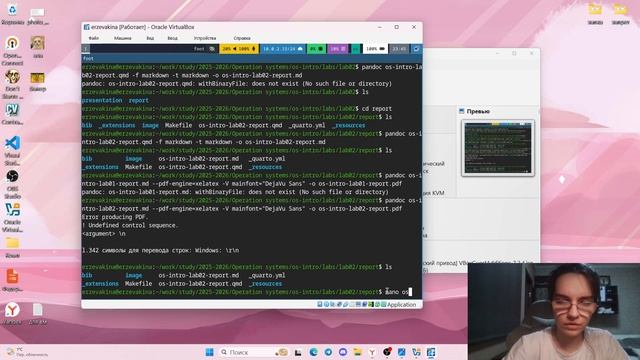Open the running VM taskbar icon
640x360 pixels.
[431, 352]
